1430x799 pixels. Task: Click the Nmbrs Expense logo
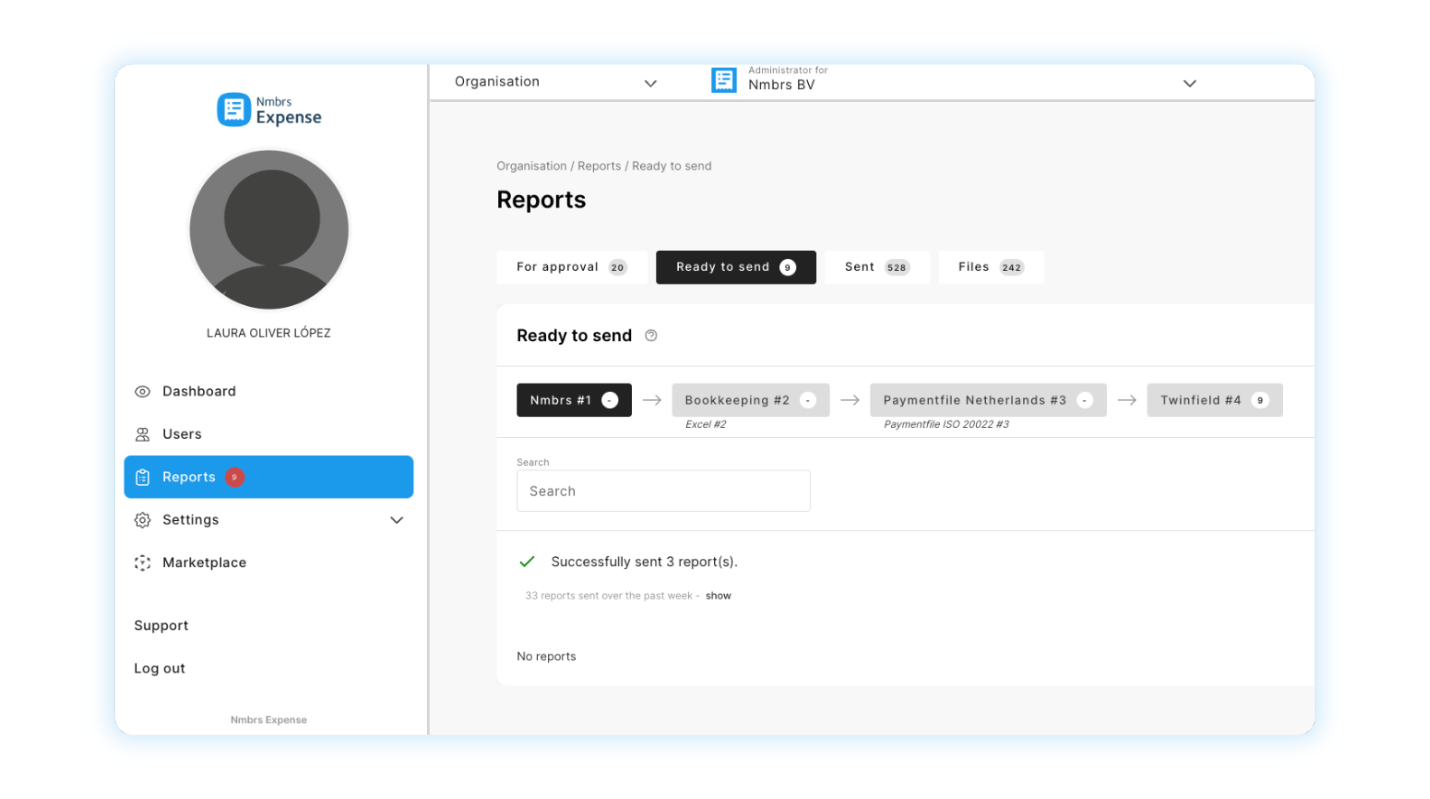pyautogui.click(x=269, y=110)
